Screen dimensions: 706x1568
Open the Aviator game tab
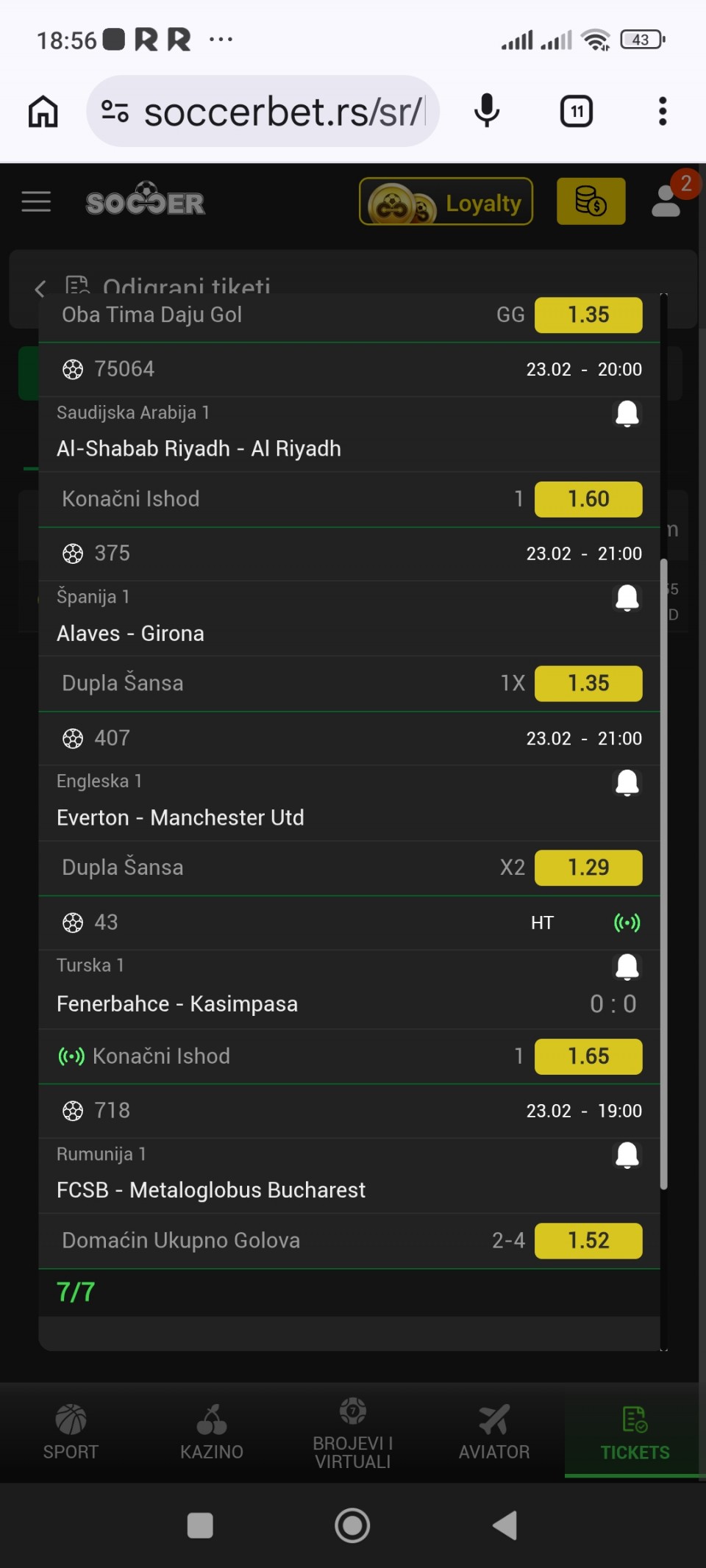coord(494,1431)
